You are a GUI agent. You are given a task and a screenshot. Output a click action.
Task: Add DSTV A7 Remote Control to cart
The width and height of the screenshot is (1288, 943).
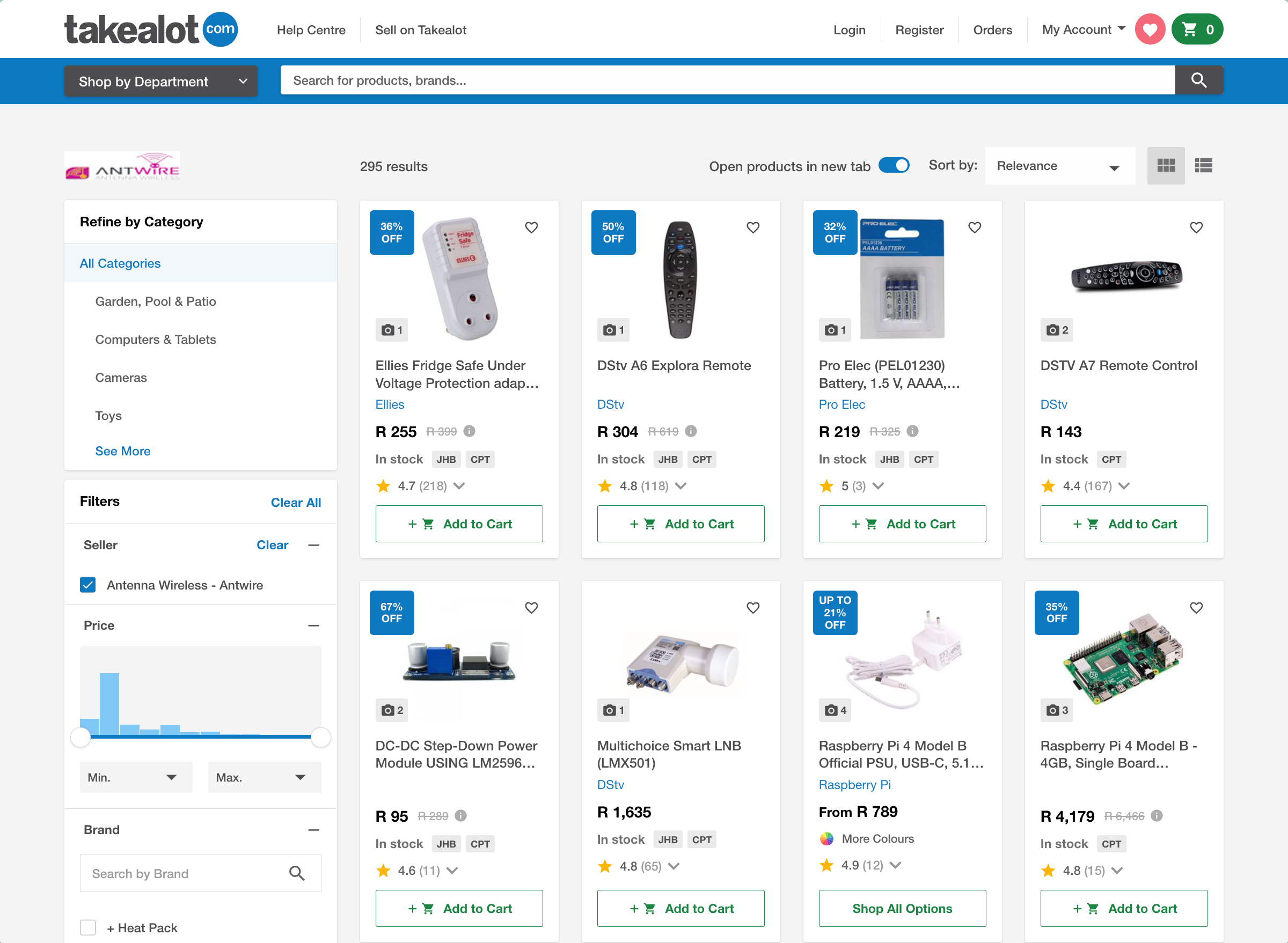tap(1123, 524)
